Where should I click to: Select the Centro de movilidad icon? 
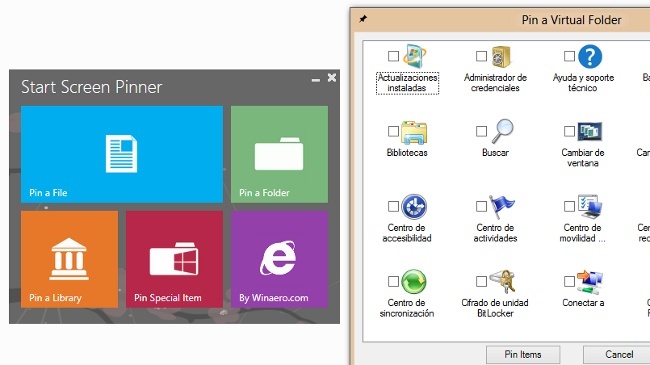pos(590,207)
